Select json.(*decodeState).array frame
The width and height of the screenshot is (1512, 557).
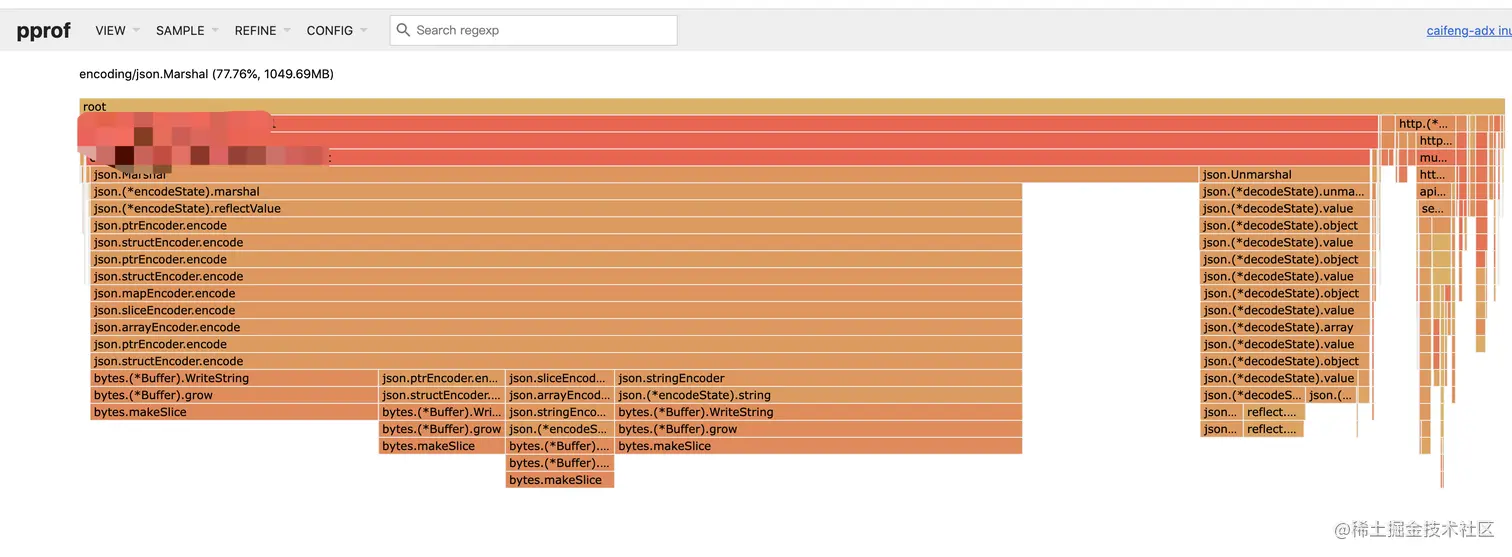[1285, 328]
